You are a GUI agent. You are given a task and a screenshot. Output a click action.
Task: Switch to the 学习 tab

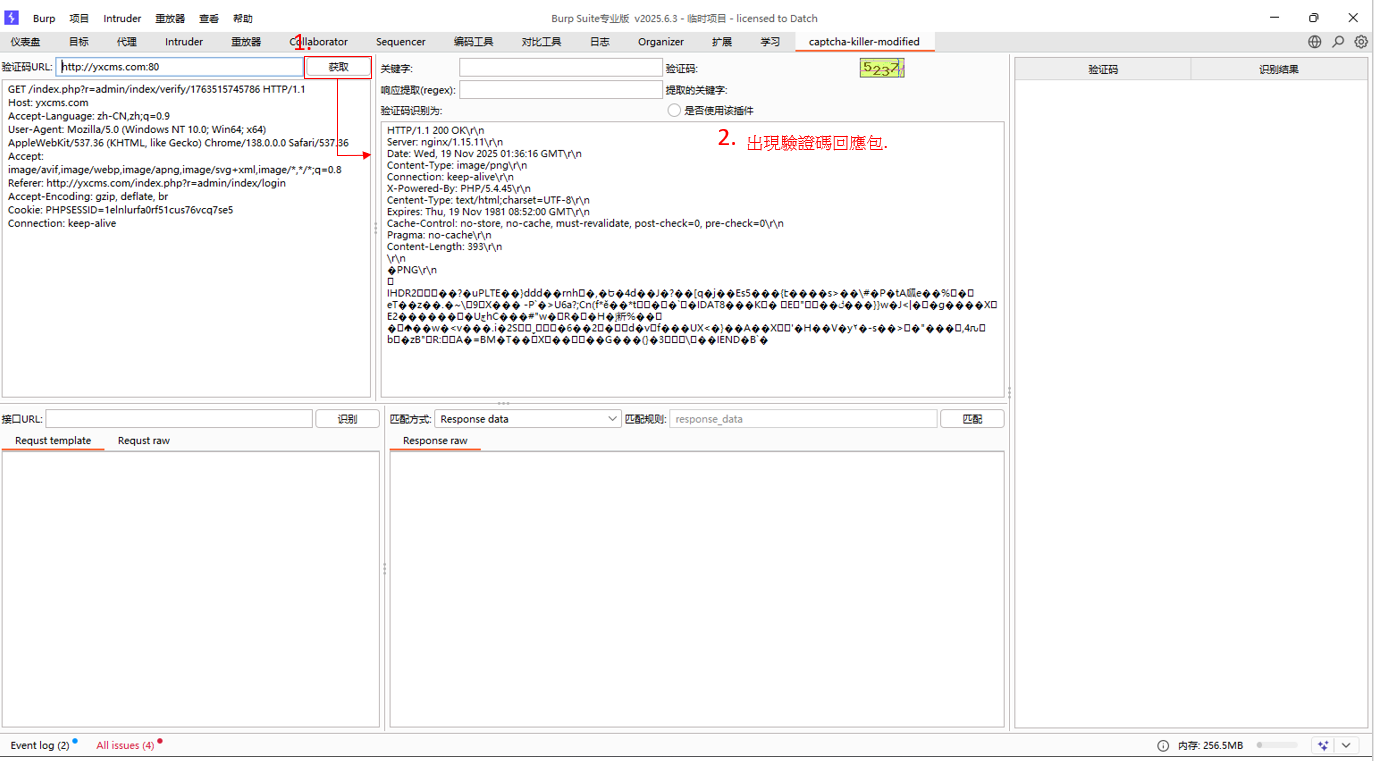click(x=770, y=42)
